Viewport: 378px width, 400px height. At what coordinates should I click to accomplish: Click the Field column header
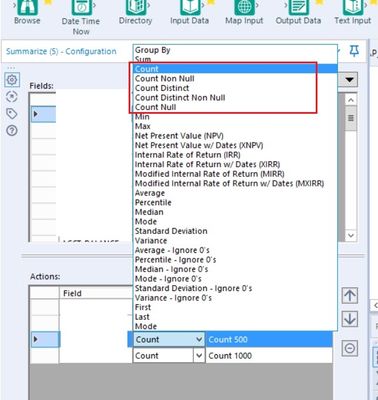[96, 293]
